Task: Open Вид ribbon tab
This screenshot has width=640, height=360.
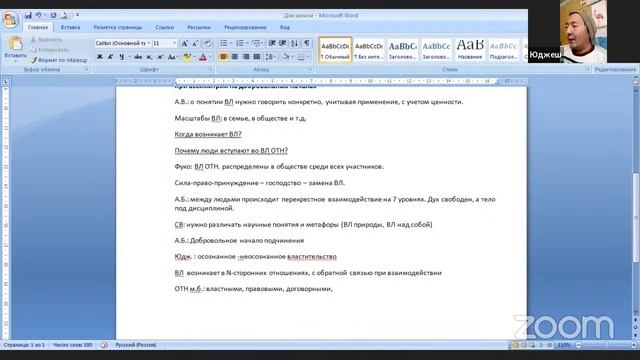Action: 285,27
